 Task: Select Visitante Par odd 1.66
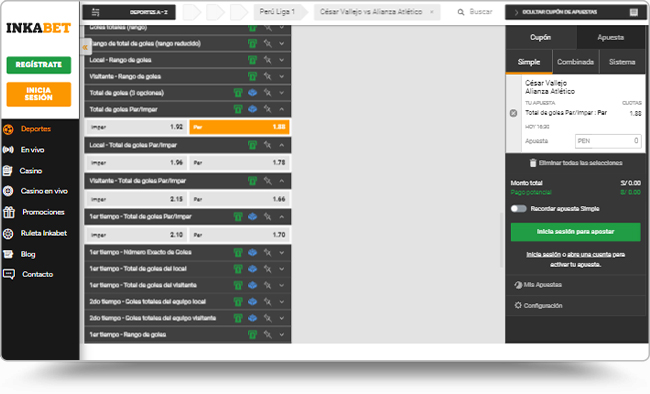point(239,199)
